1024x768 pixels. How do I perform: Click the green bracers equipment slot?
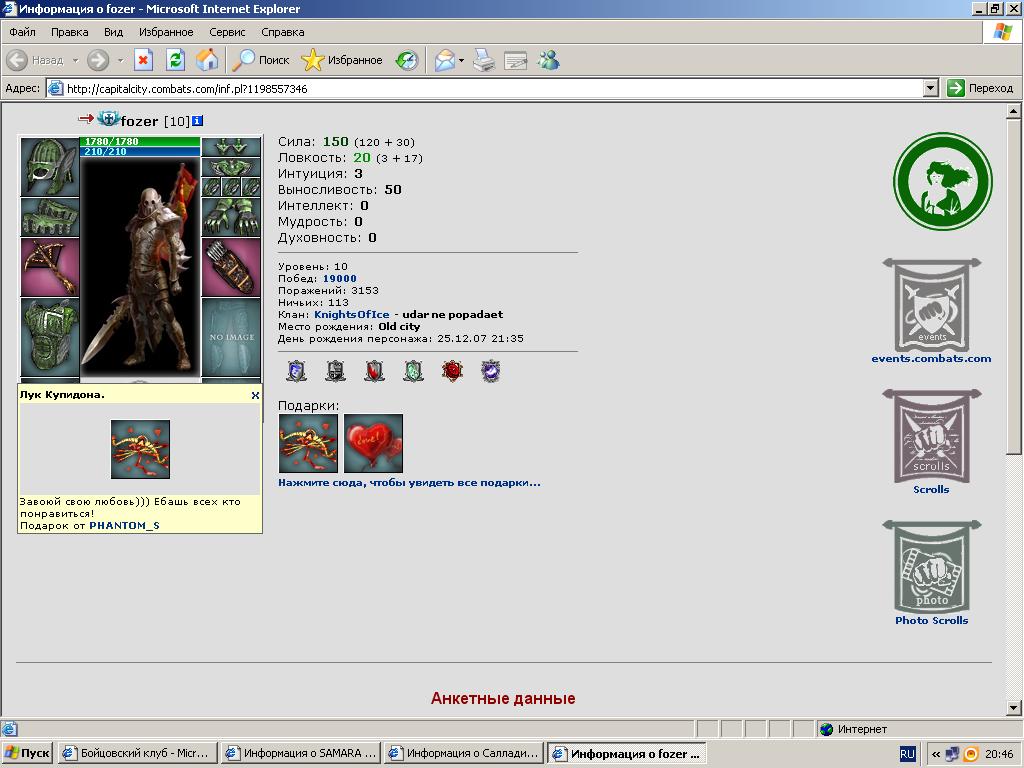(x=50, y=217)
